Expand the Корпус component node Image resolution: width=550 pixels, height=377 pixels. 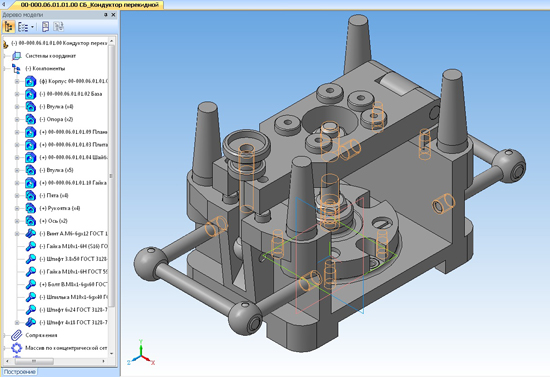coord(16,81)
